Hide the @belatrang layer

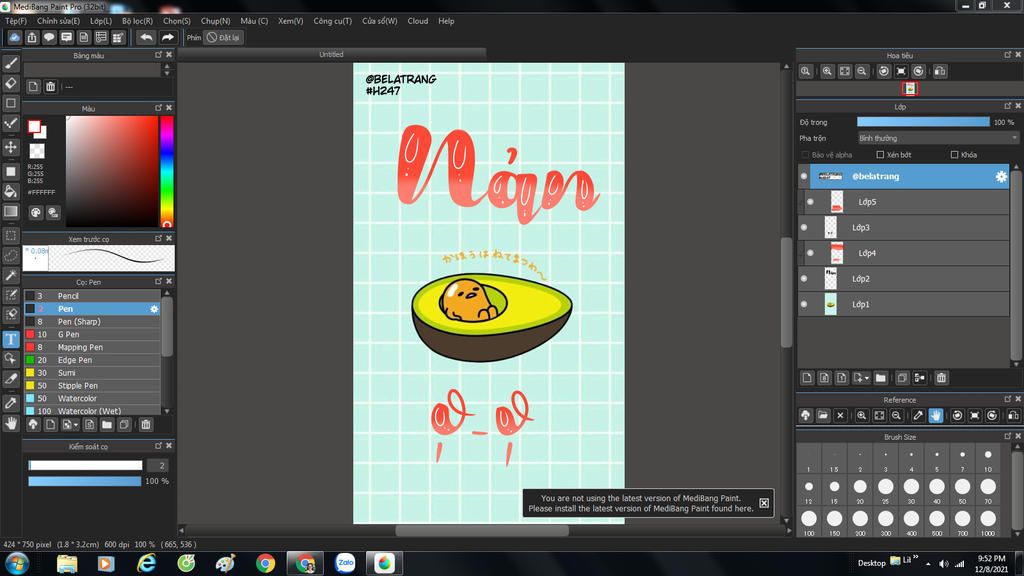click(x=804, y=176)
